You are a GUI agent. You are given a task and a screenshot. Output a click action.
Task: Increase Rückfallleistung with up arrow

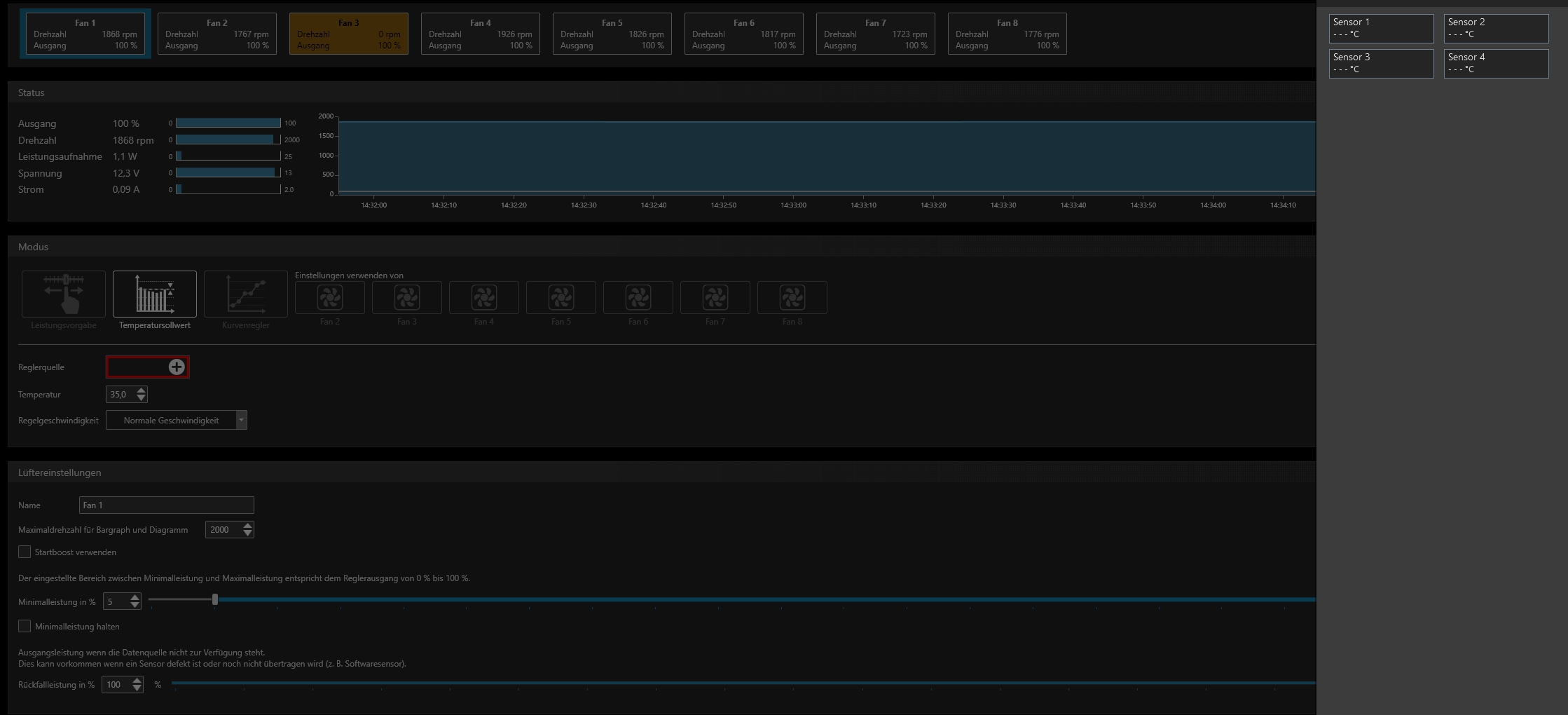pyautogui.click(x=137, y=681)
